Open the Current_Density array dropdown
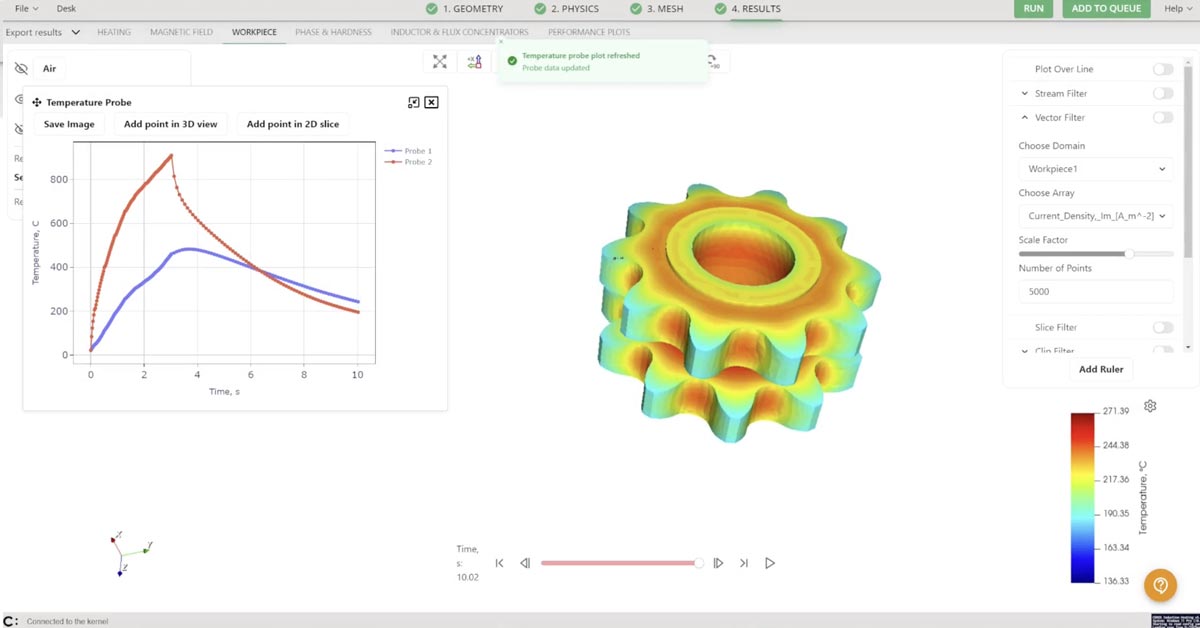The height and width of the screenshot is (628, 1200). coord(1094,216)
